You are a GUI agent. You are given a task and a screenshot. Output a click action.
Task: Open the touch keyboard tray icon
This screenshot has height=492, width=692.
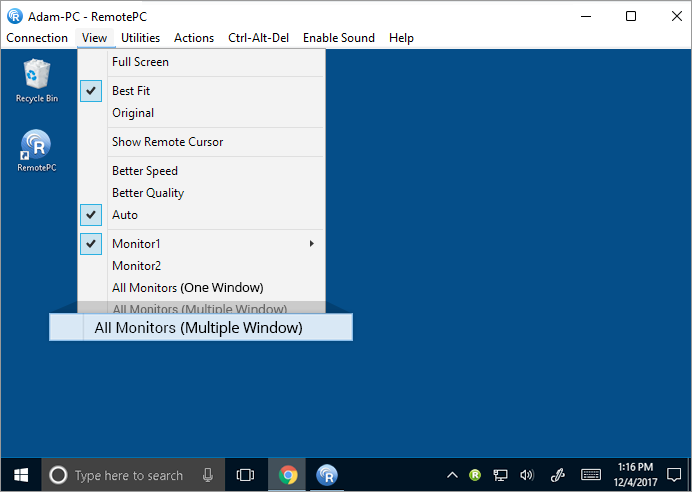click(590, 475)
